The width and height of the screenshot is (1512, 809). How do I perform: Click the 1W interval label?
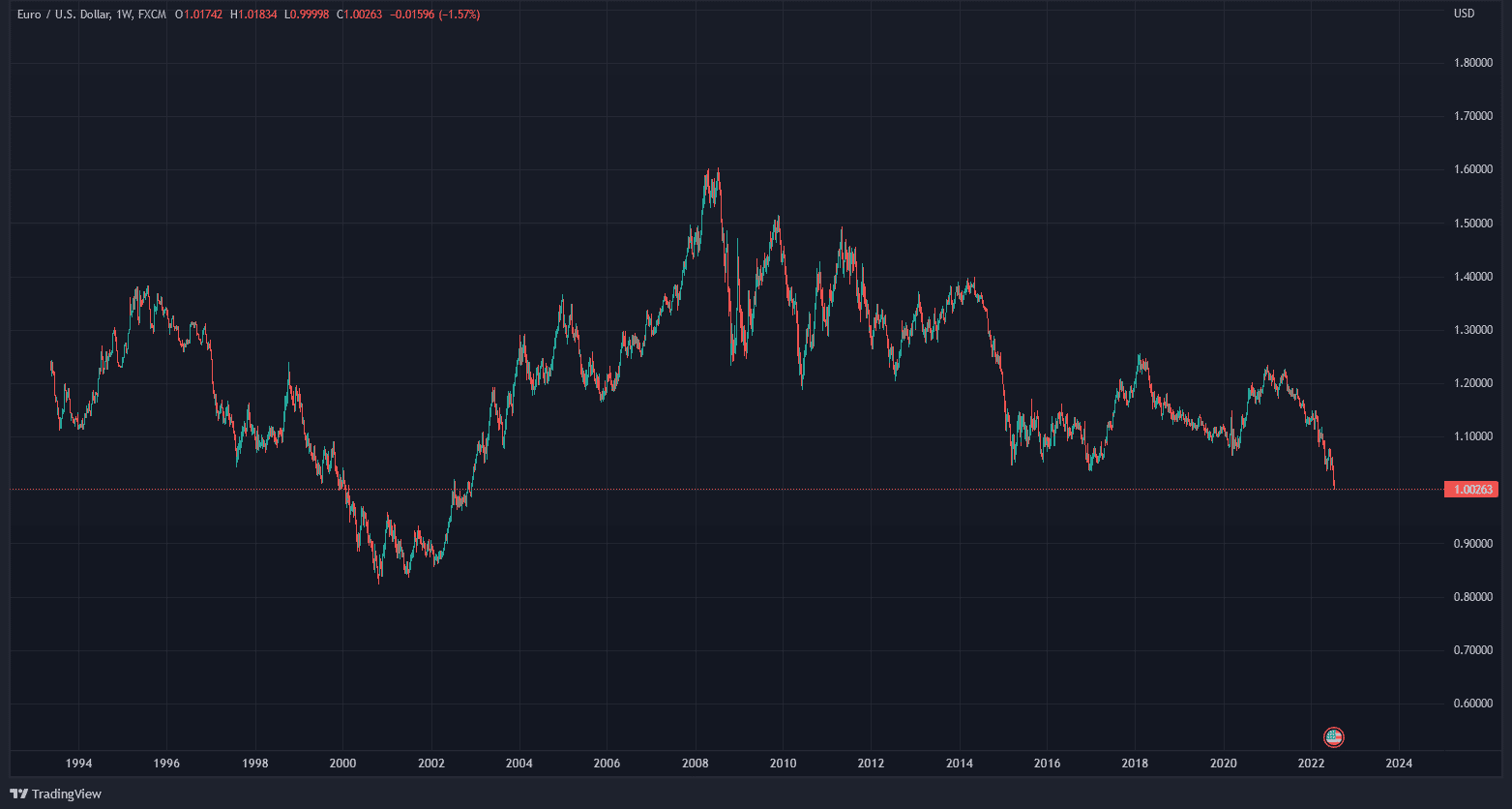(x=125, y=15)
